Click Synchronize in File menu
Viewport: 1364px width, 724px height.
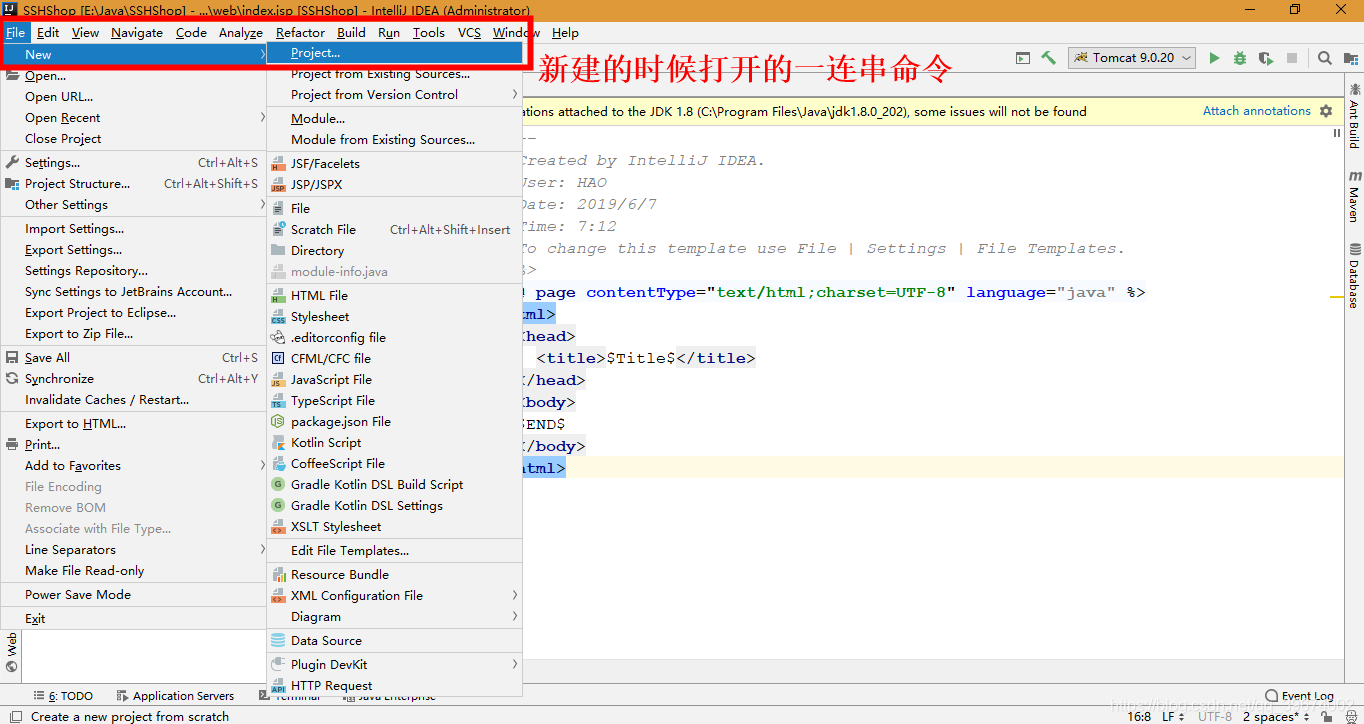pyautogui.click(x=133, y=379)
